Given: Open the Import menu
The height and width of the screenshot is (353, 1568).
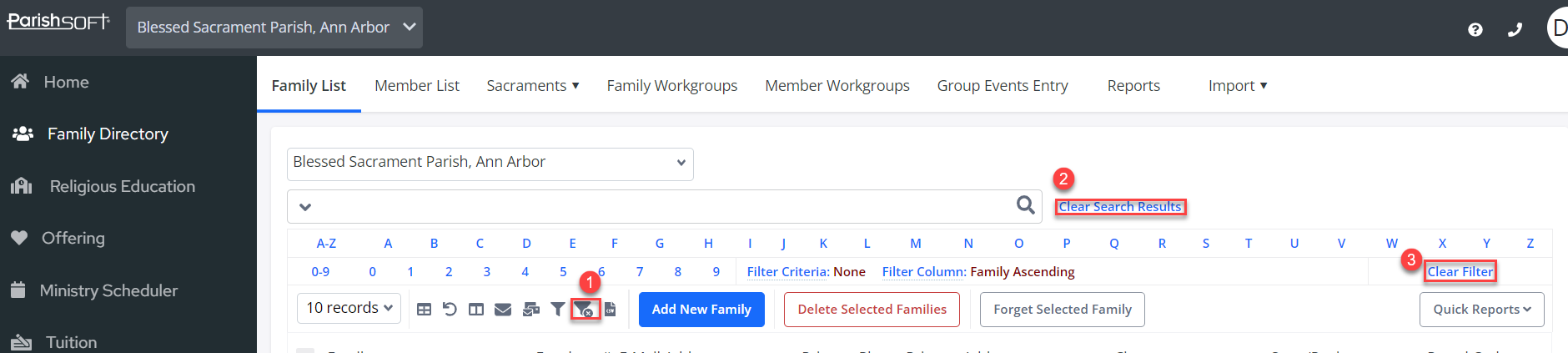Looking at the screenshot, I should click(x=1238, y=86).
